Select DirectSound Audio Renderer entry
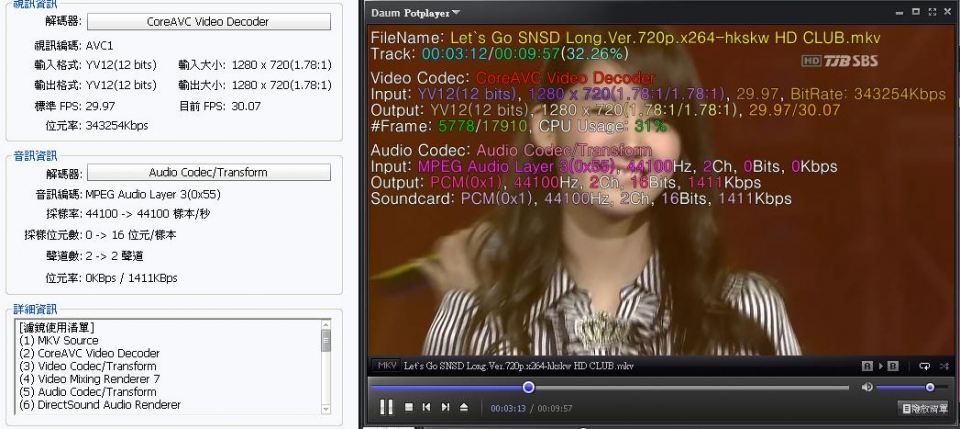The width and height of the screenshot is (960, 429). (100, 405)
